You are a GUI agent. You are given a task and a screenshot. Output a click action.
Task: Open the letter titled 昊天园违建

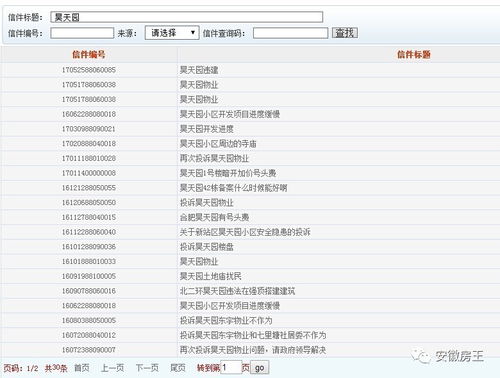[x=199, y=70]
